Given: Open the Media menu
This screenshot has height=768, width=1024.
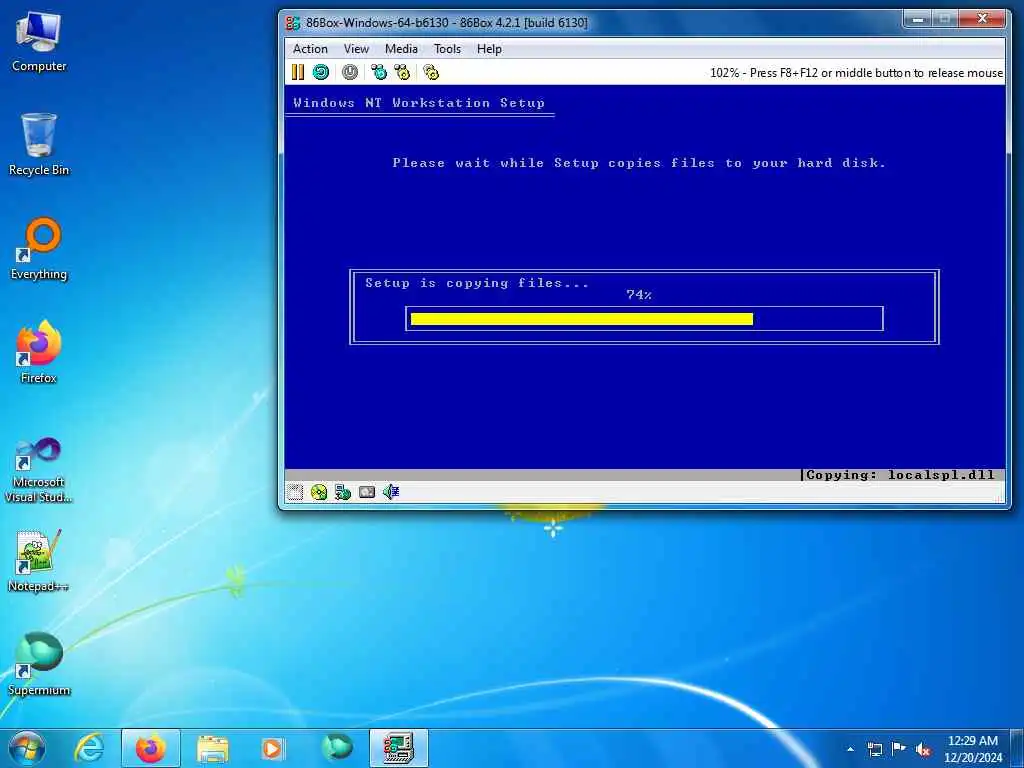Looking at the screenshot, I should 401,49.
